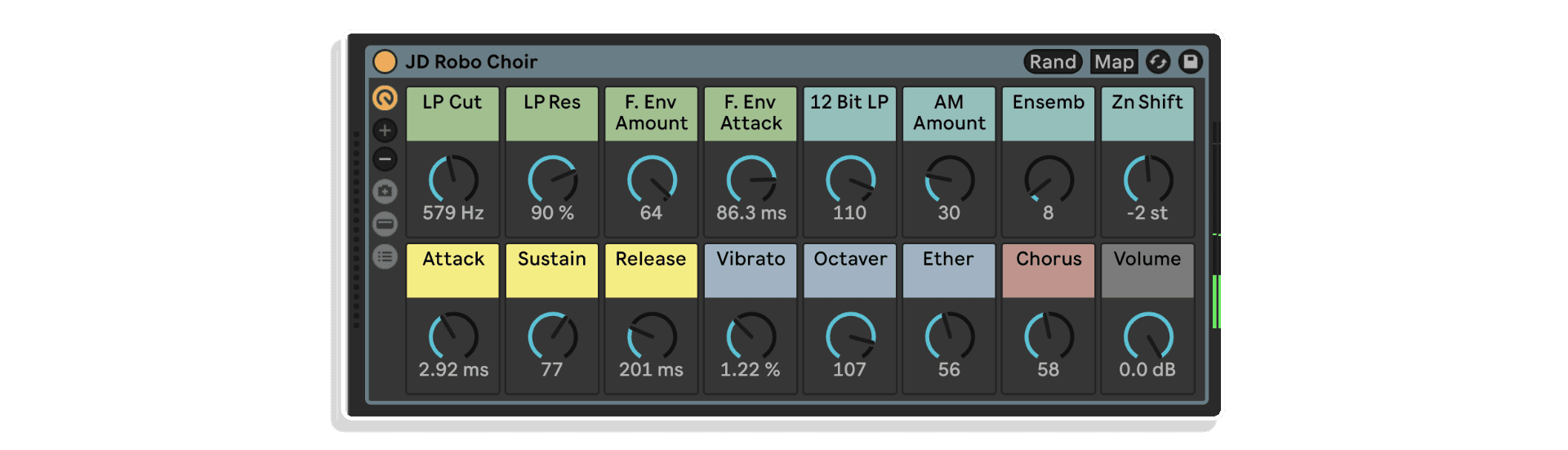1568x450 pixels.
Task: Click the 86.3 ms value
Action: tap(751, 213)
